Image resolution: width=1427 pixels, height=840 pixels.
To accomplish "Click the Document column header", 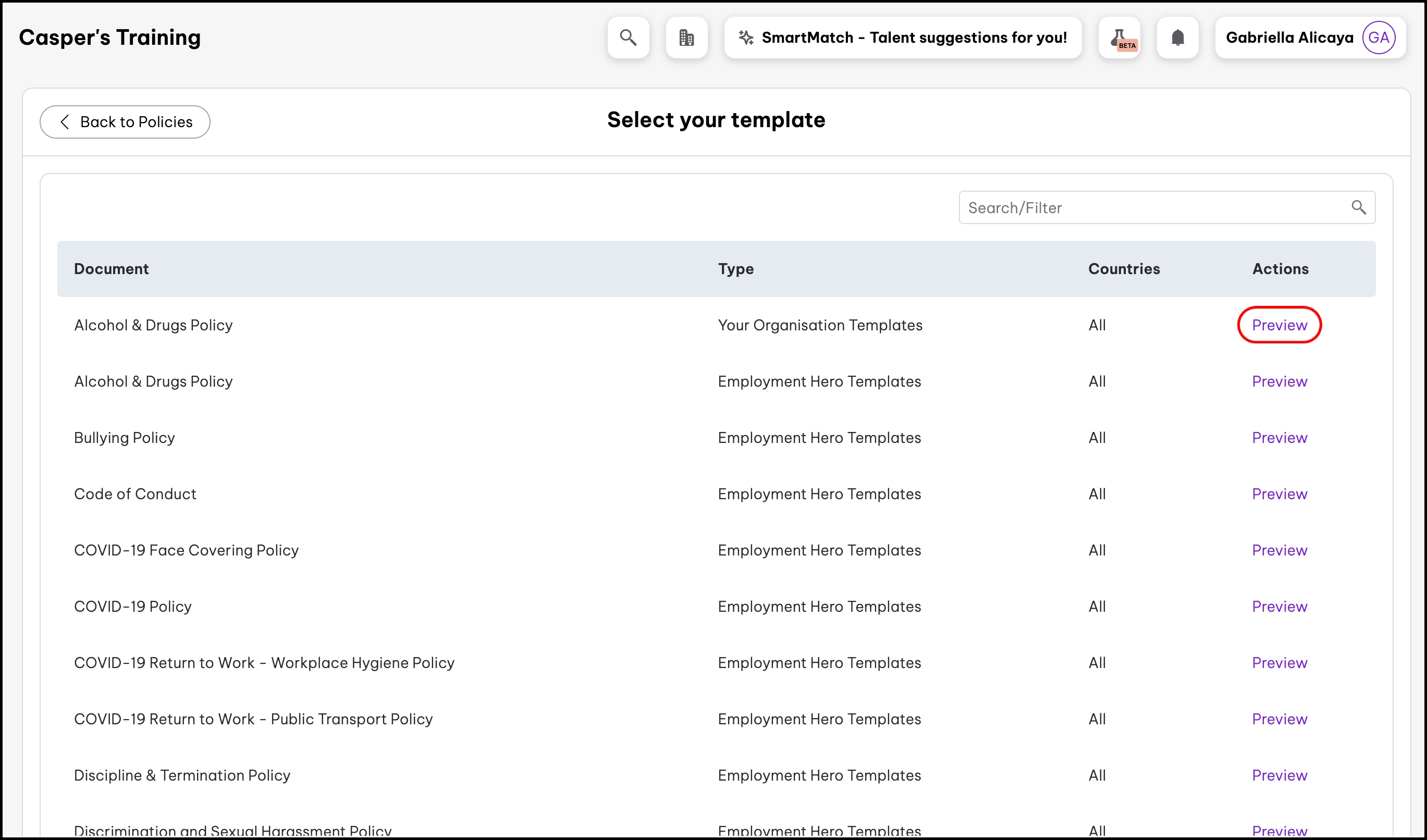I will 112,269.
